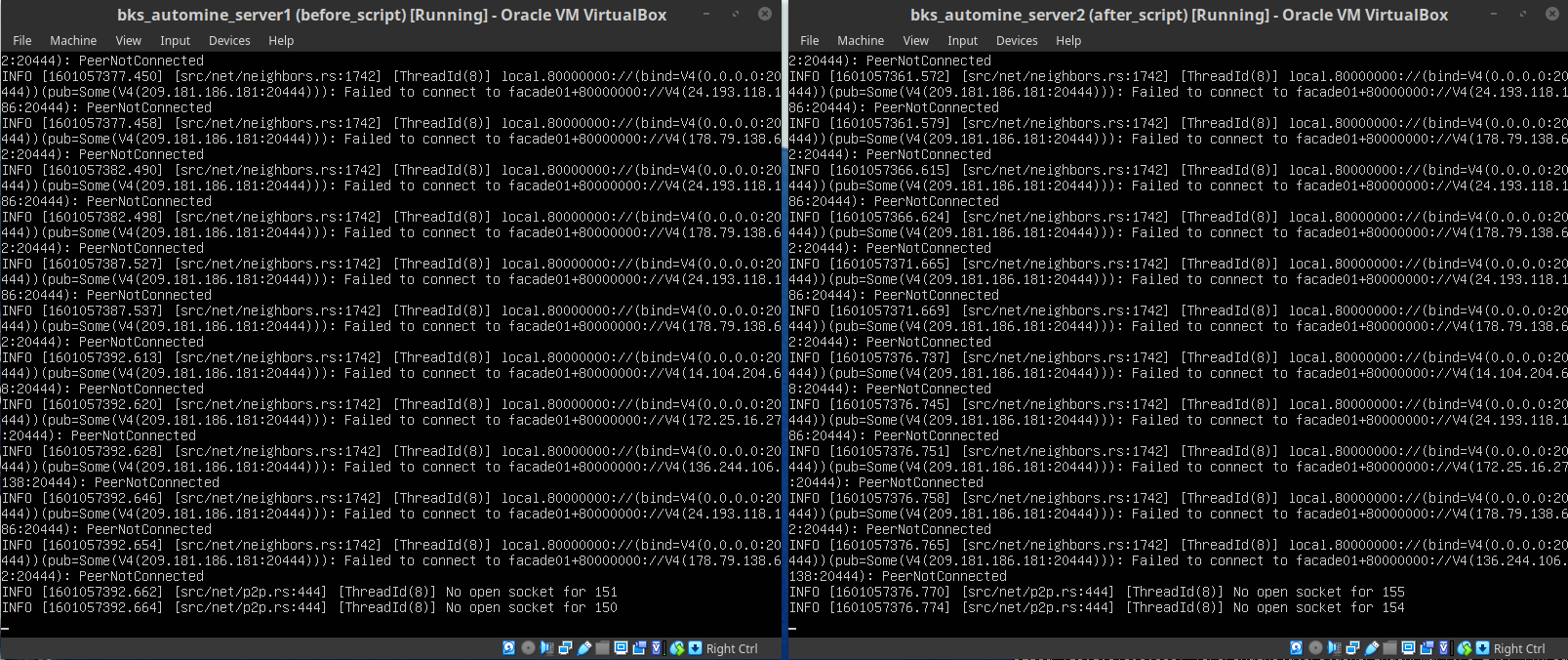Click log line 'No open socket for 154'
The image size is (1568, 660).
click(x=1097, y=607)
